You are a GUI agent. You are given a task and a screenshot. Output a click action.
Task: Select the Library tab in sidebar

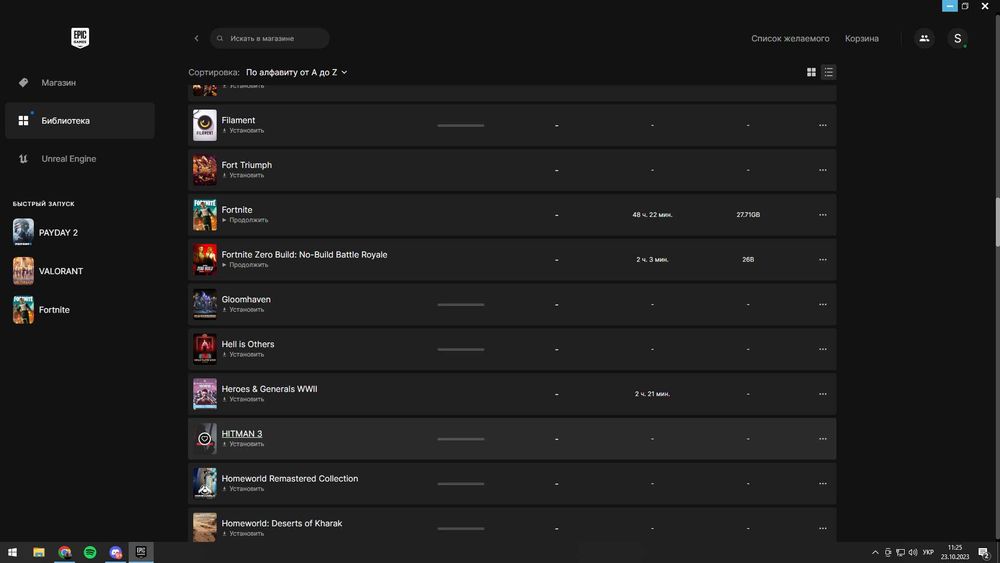pos(65,121)
